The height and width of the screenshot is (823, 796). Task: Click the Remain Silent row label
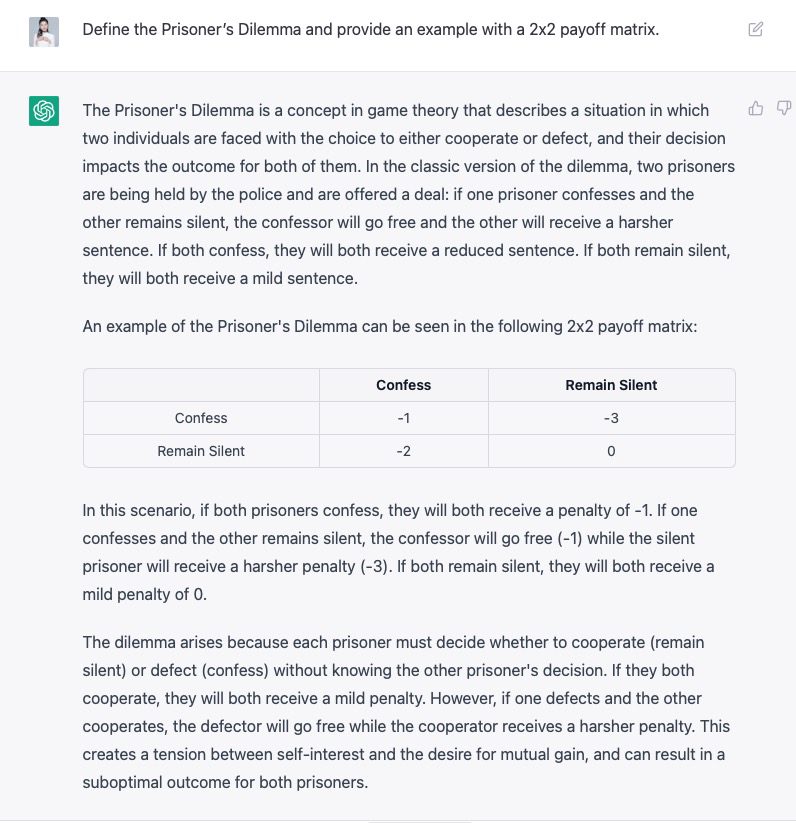200,451
